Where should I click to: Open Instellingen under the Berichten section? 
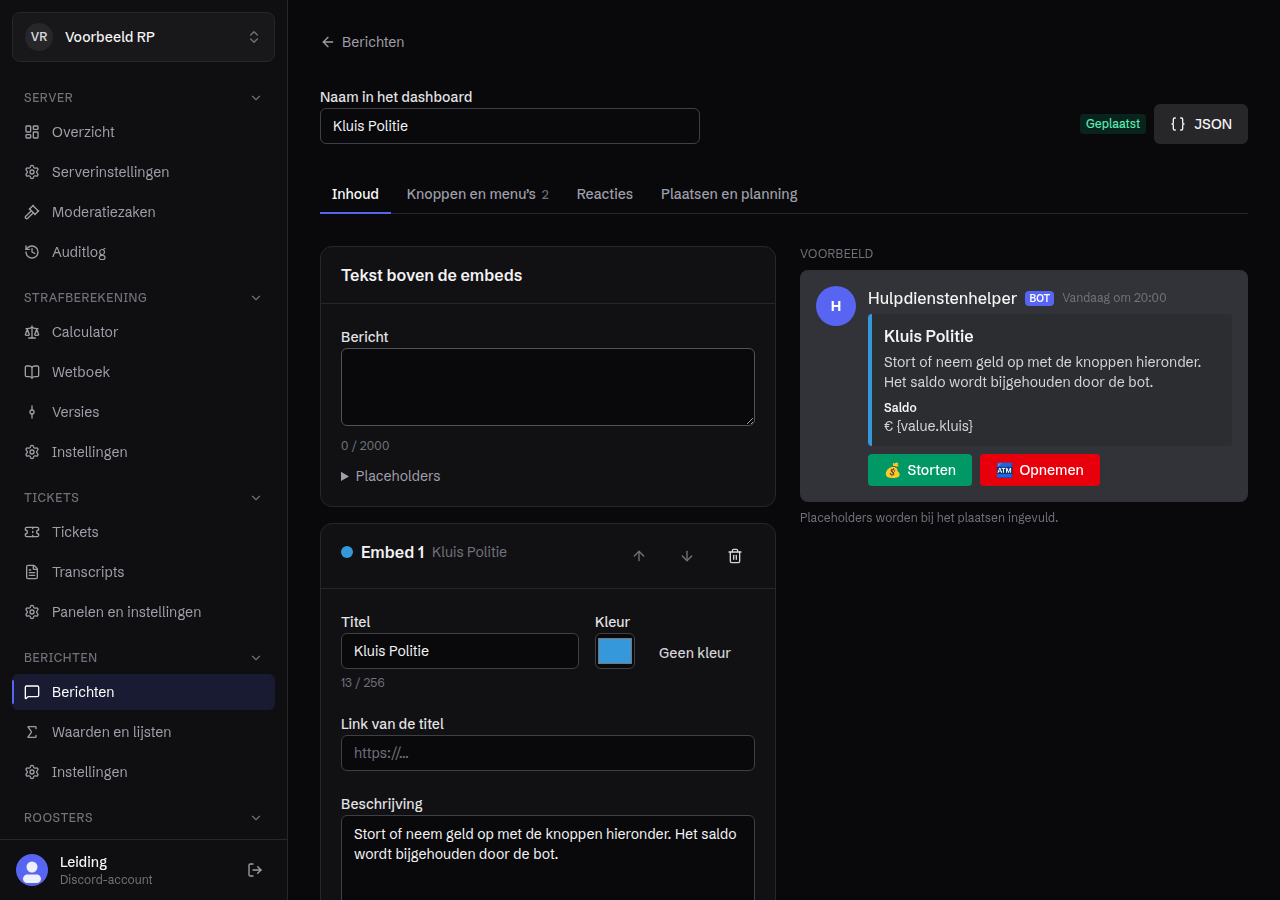[143, 772]
